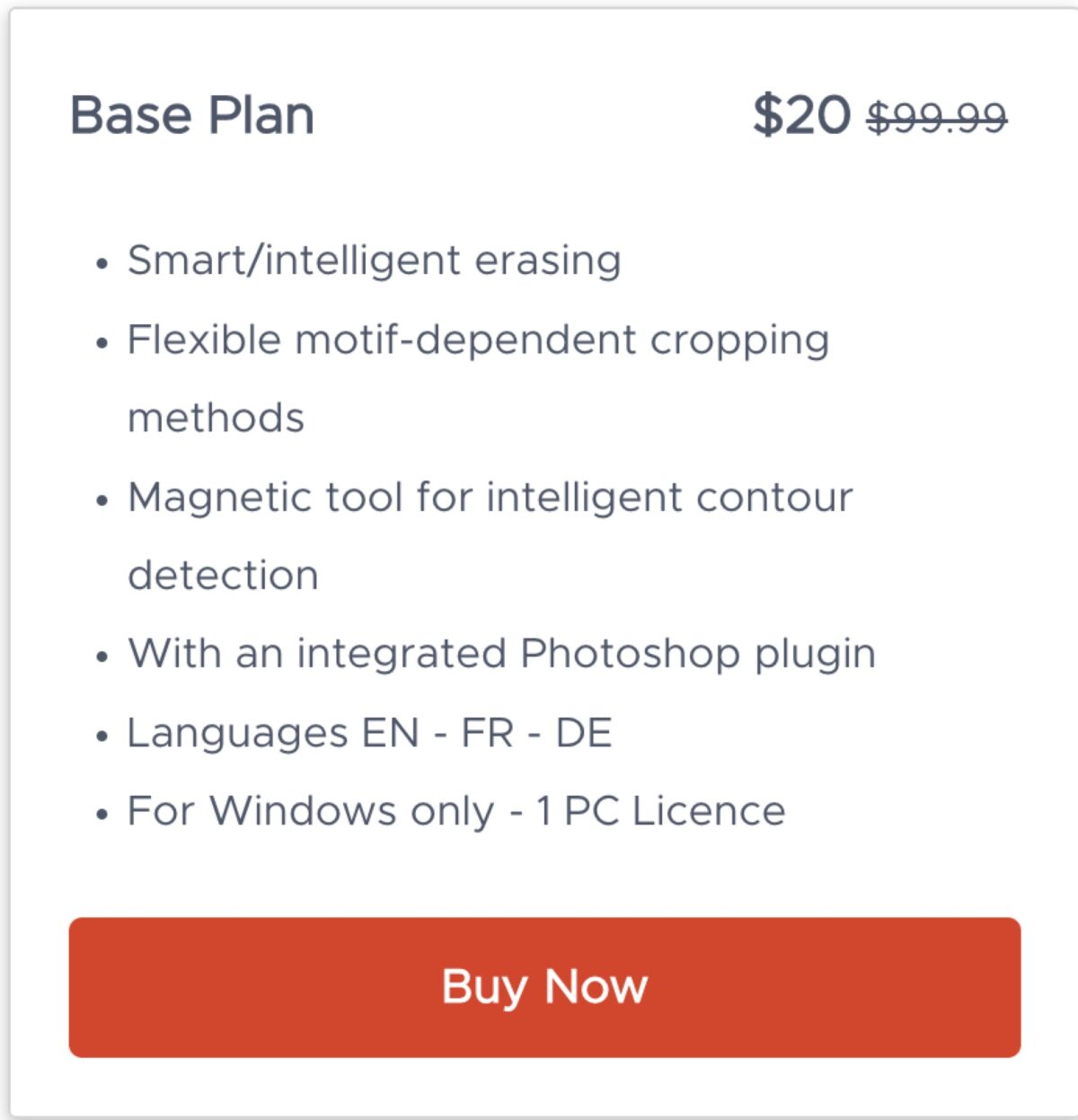Click the For Windows only feature text
Image resolution: width=1078 pixels, height=1120 pixels.
click(x=310, y=811)
